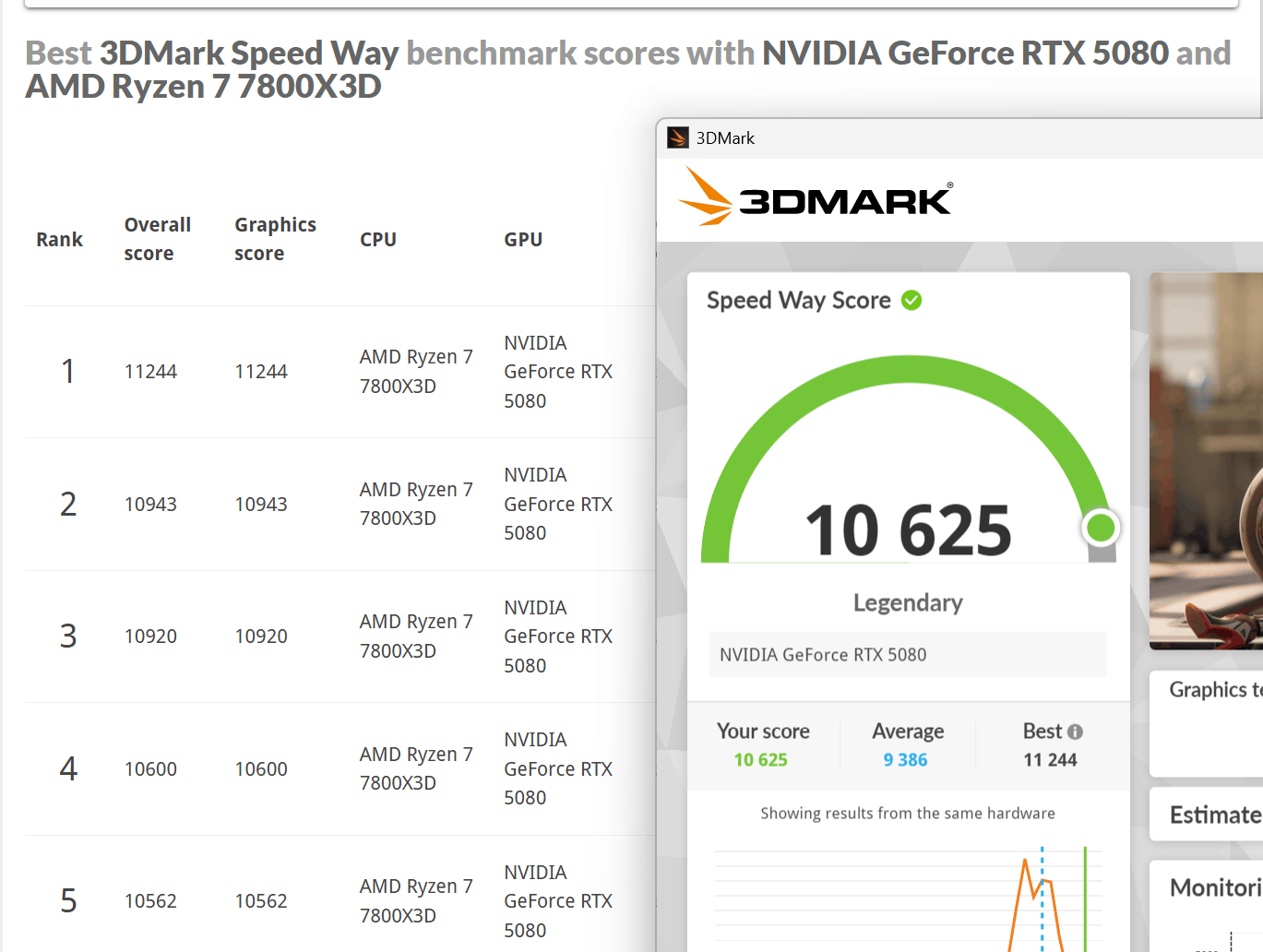
Task: Click the Monitoring panel heading
Action: (x=1215, y=887)
